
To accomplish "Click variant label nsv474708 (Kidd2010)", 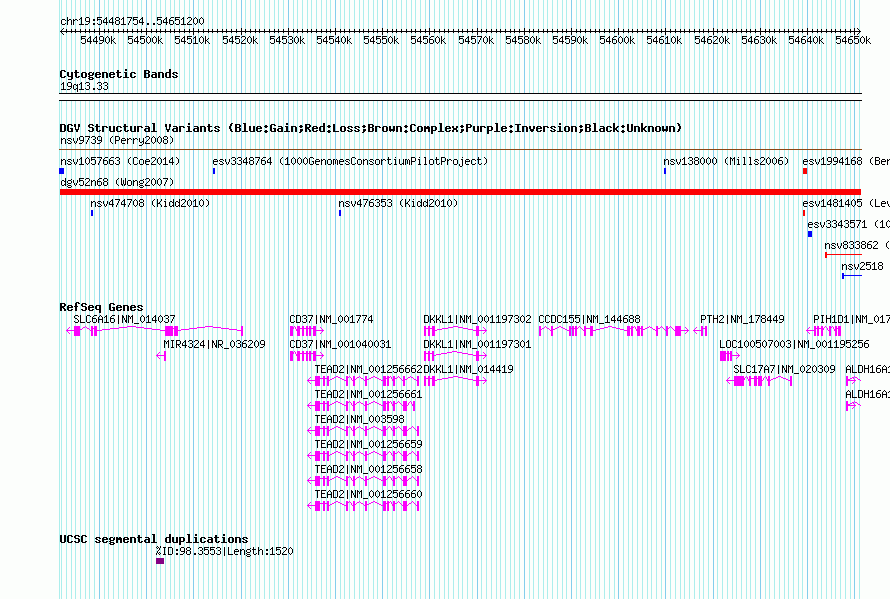I will click(x=150, y=203).
